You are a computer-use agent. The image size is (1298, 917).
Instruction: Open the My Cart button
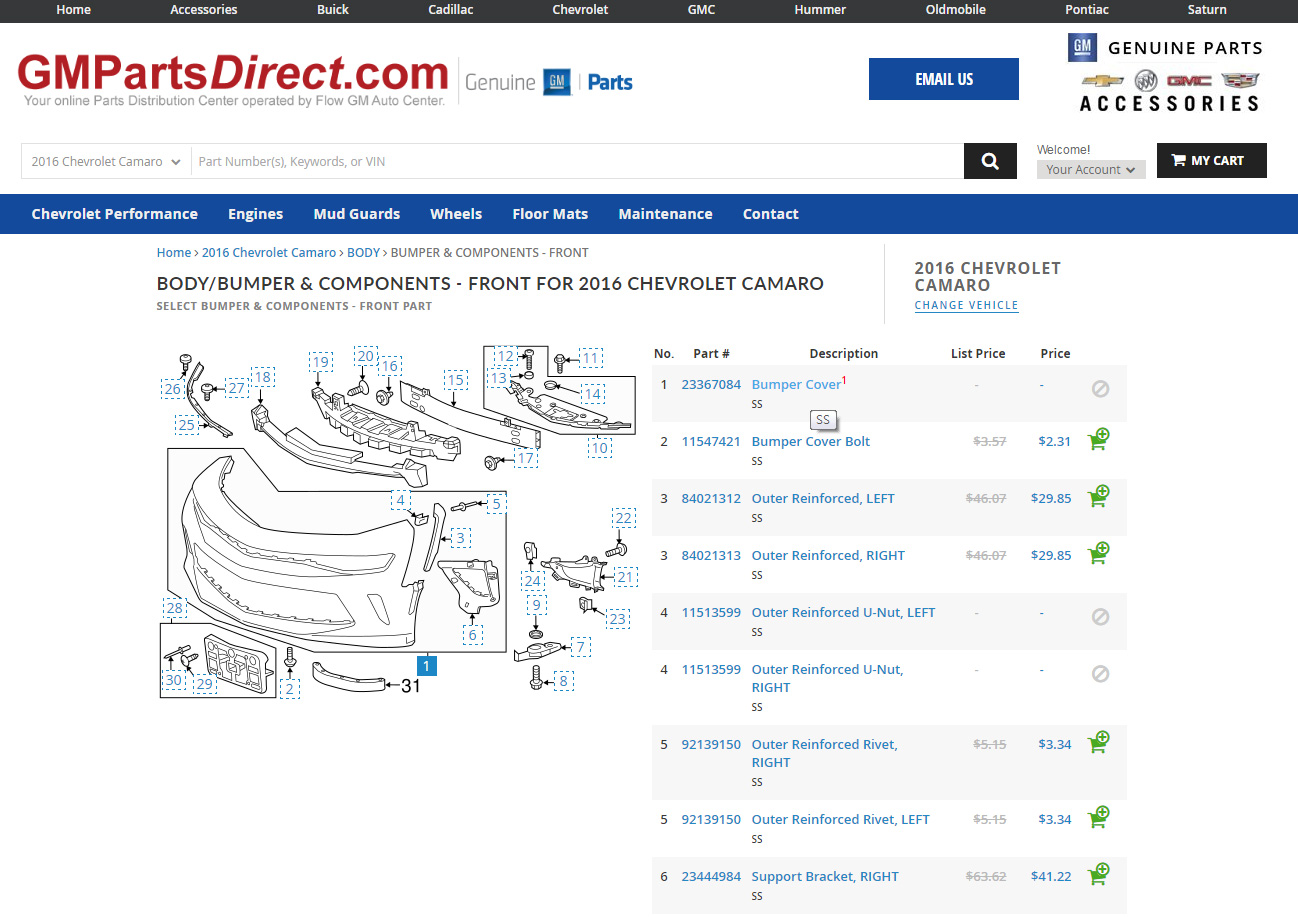pyautogui.click(x=1211, y=160)
